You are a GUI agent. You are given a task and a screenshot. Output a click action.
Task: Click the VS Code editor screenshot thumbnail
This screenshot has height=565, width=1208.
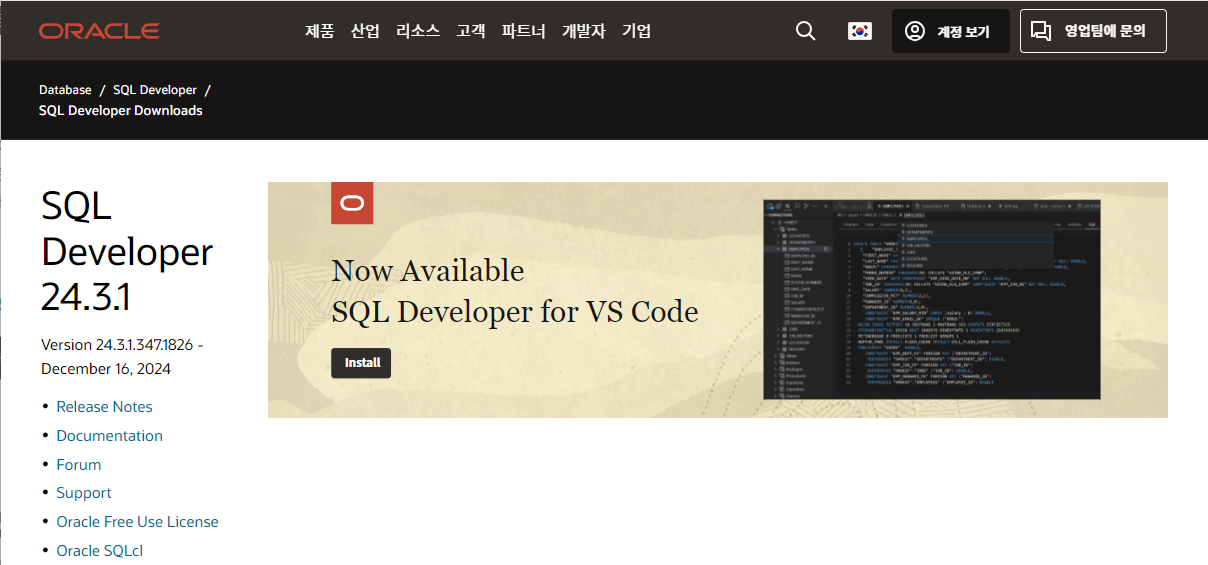point(932,299)
